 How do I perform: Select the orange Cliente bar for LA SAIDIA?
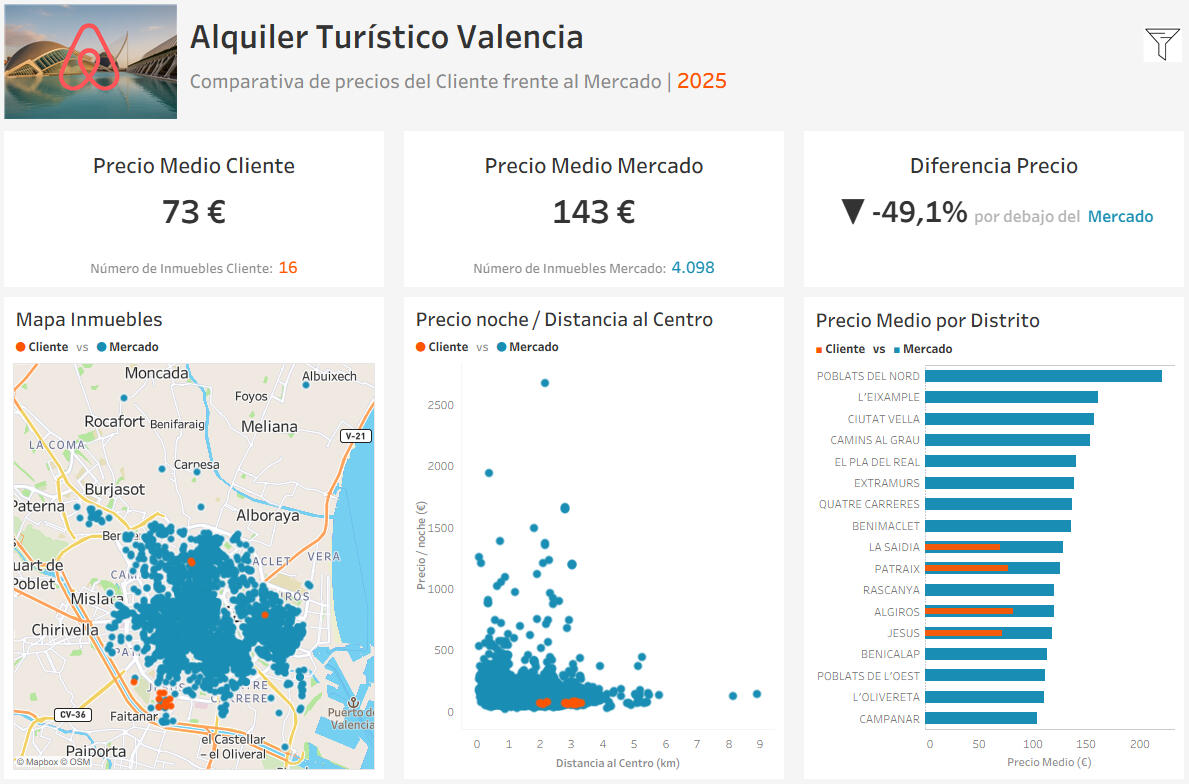click(962, 547)
